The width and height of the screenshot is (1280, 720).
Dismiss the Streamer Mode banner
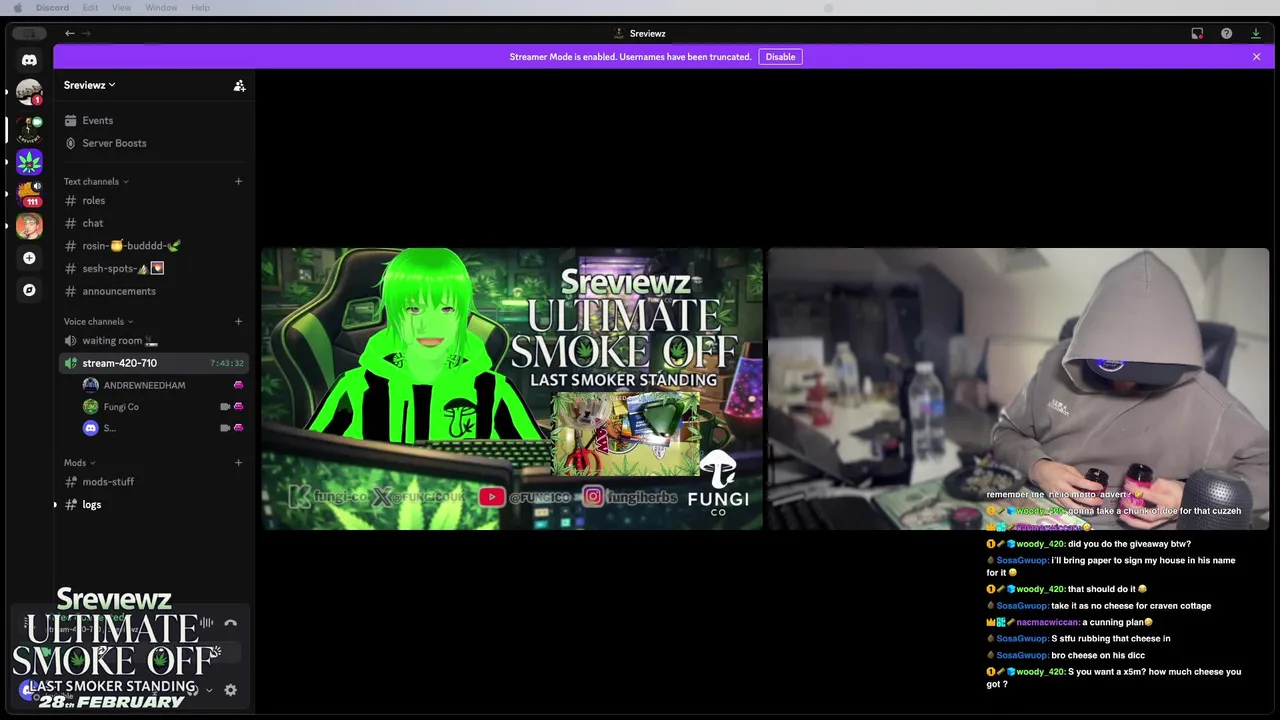pyautogui.click(x=1257, y=57)
